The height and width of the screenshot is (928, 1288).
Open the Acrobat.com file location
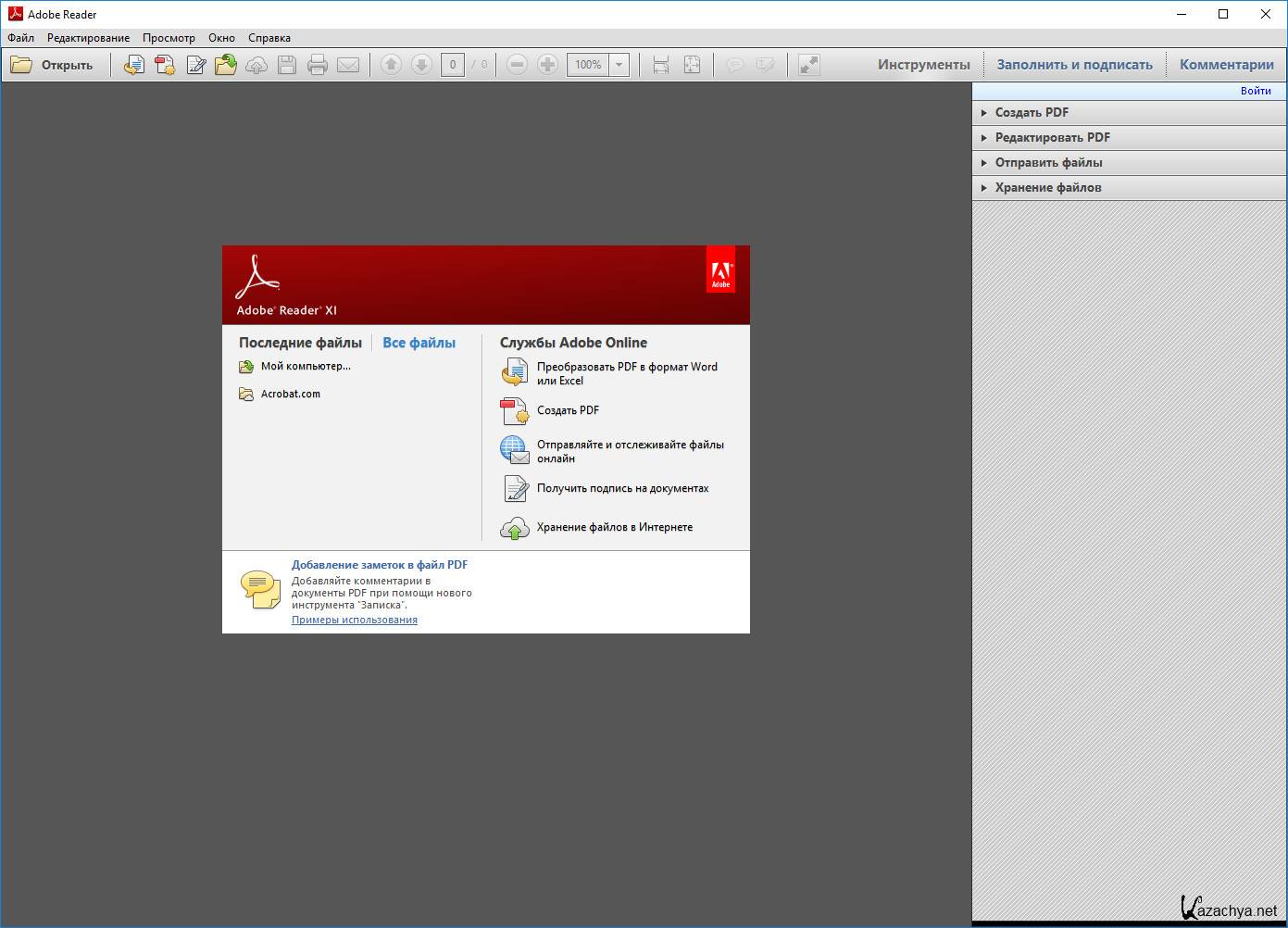pyautogui.click(x=291, y=394)
